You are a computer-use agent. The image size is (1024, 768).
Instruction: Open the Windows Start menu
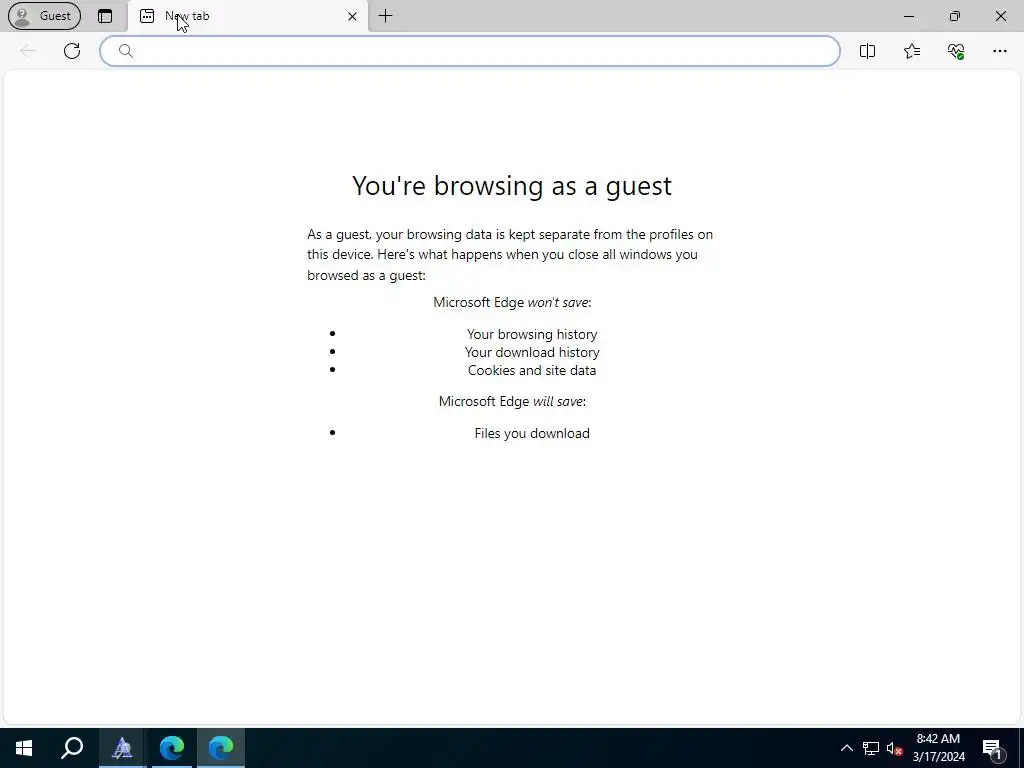[24, 748]
